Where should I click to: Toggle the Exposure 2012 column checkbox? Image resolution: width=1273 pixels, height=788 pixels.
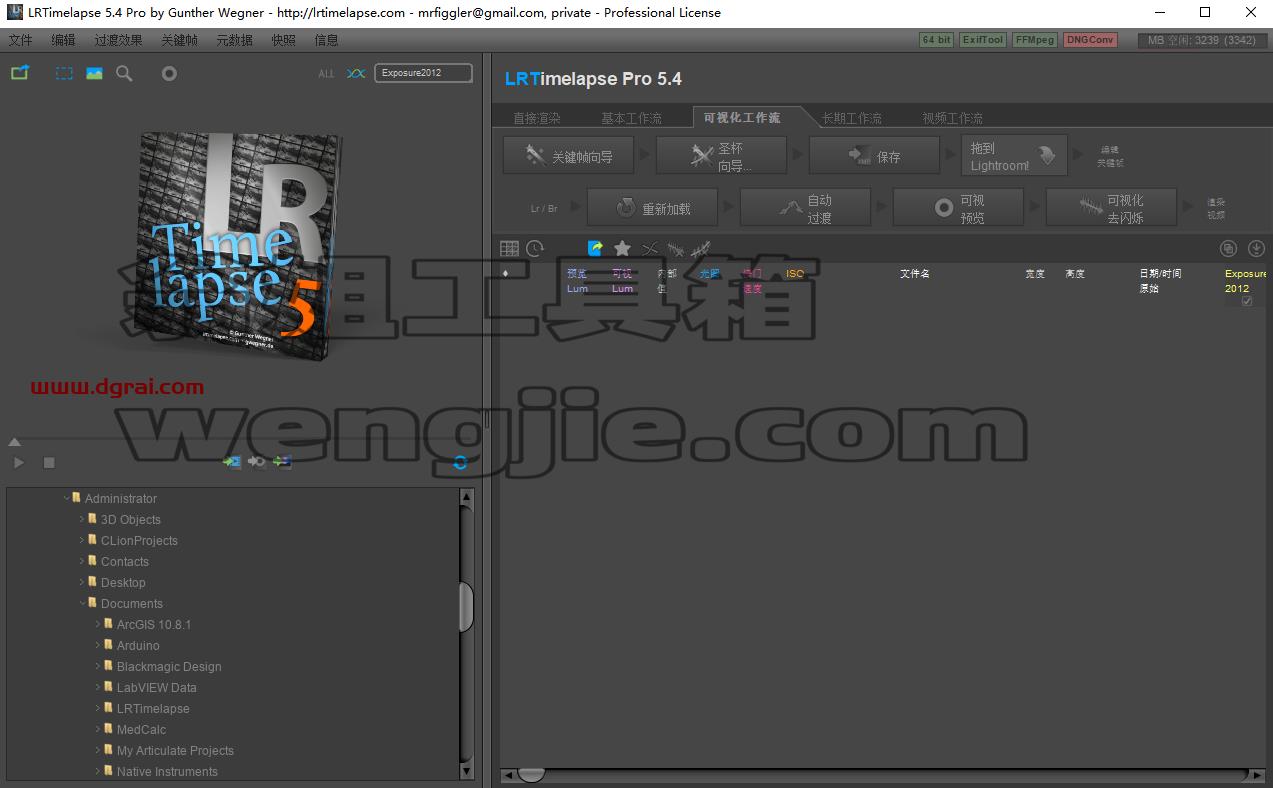pos(1246,301)
